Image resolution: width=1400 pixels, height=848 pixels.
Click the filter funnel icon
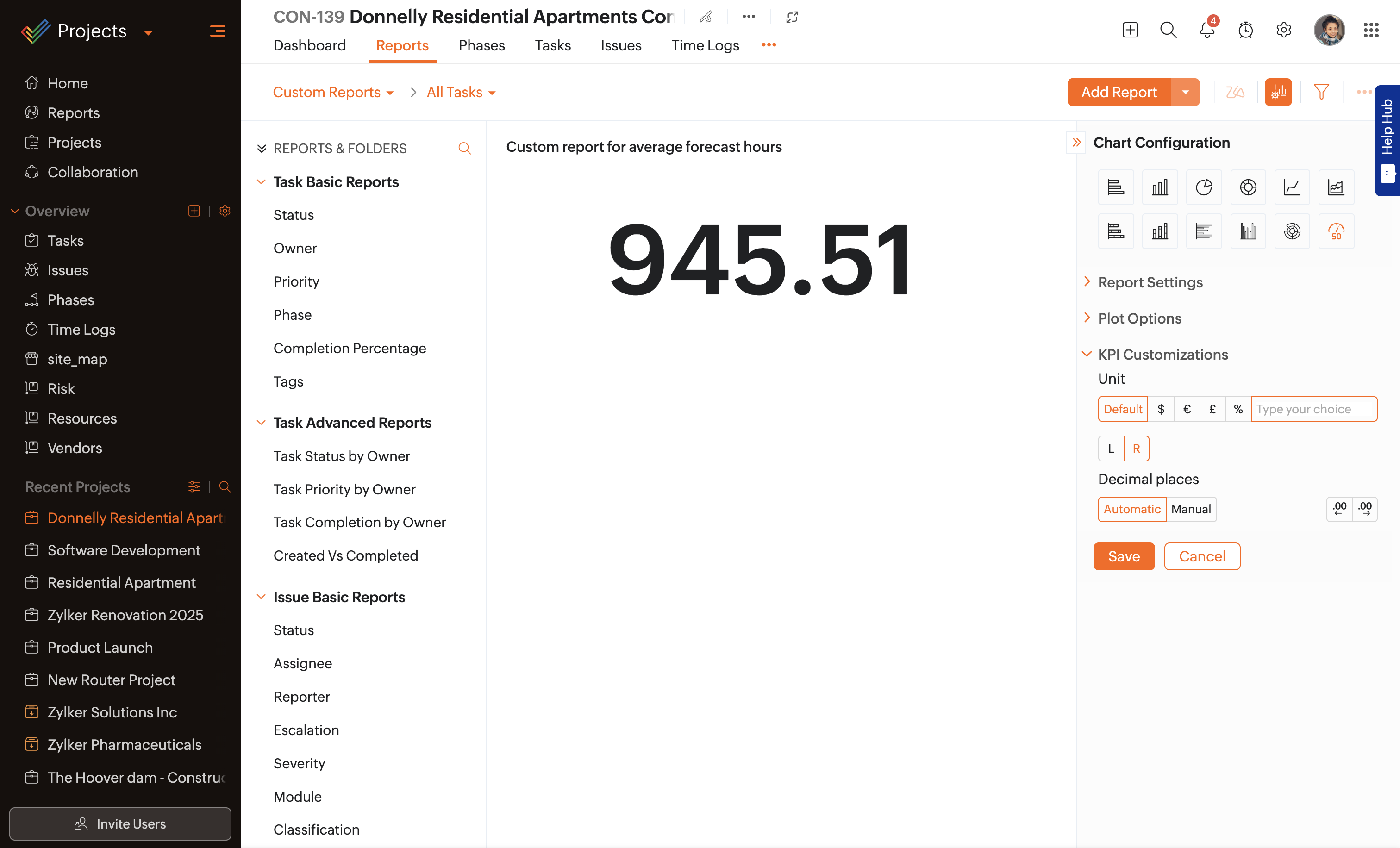pyautogui.click(x=1321, y=92)
